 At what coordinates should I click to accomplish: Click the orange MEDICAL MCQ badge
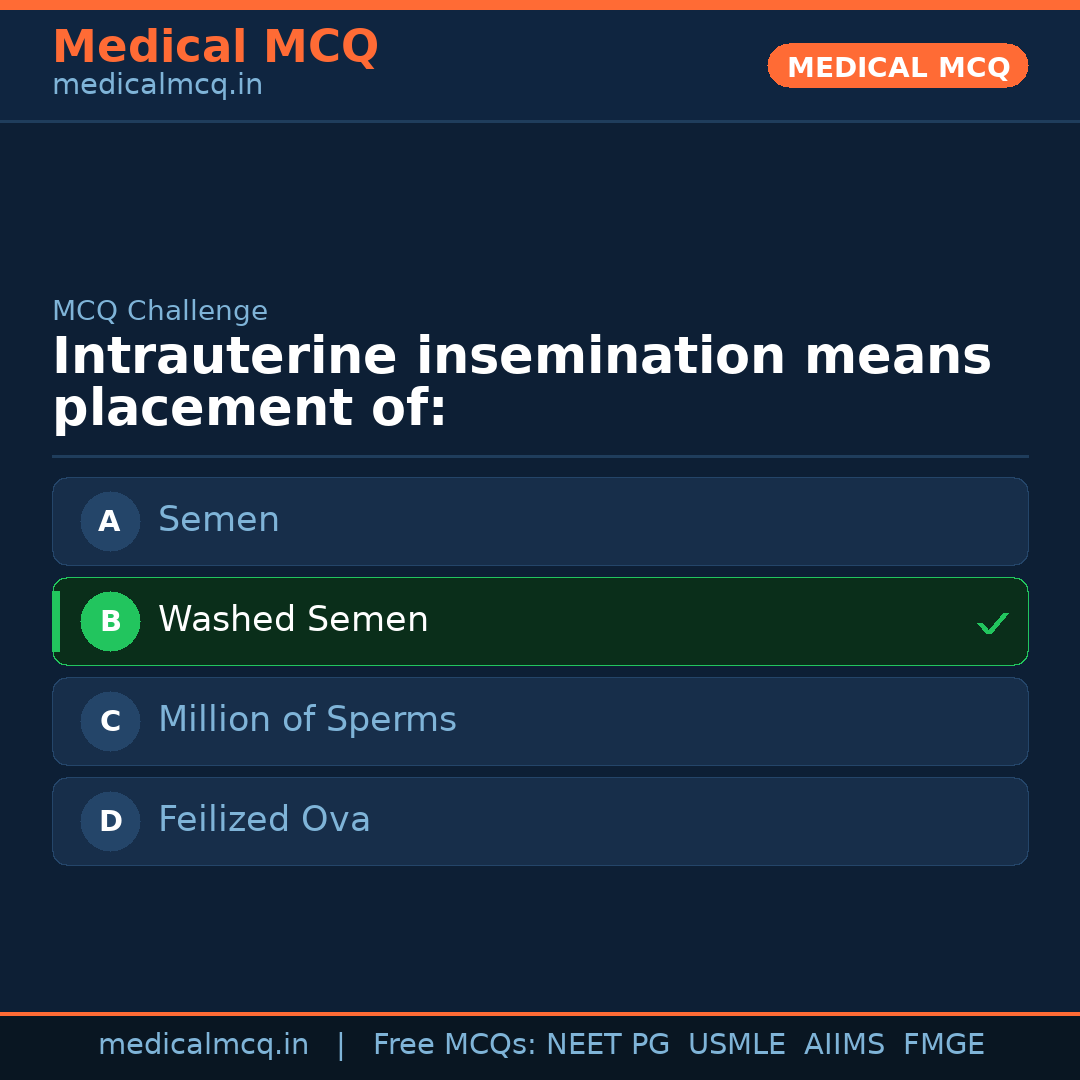click(897, 66)
